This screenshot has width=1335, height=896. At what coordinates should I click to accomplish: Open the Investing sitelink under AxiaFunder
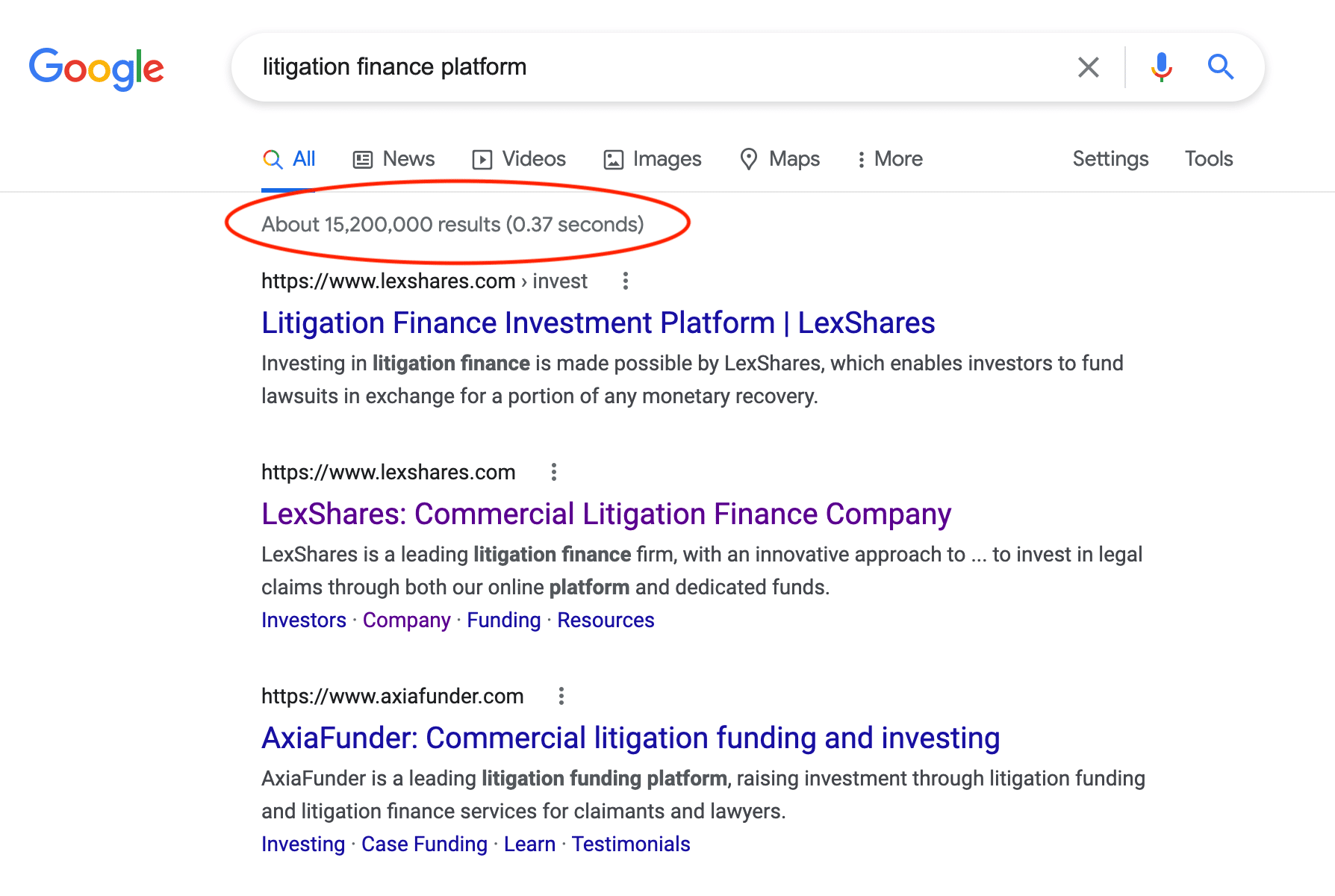click(303, 844)
